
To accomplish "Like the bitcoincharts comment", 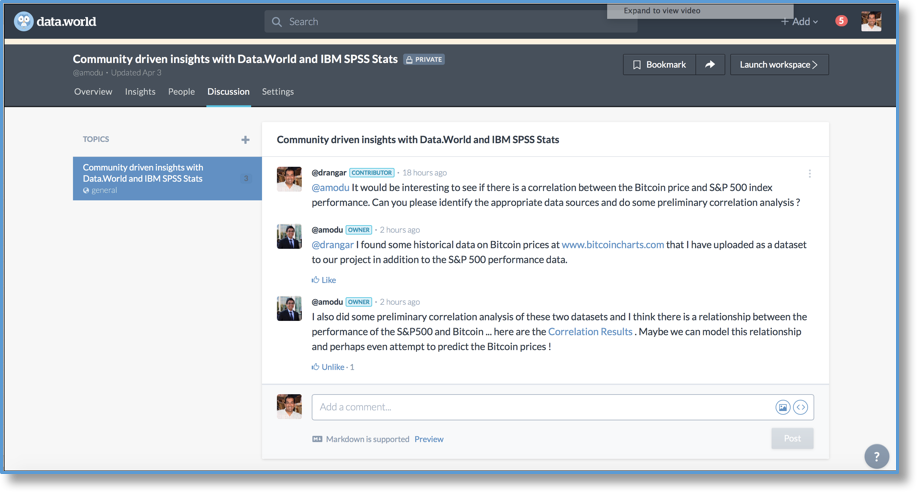I will tap(324, 280).
